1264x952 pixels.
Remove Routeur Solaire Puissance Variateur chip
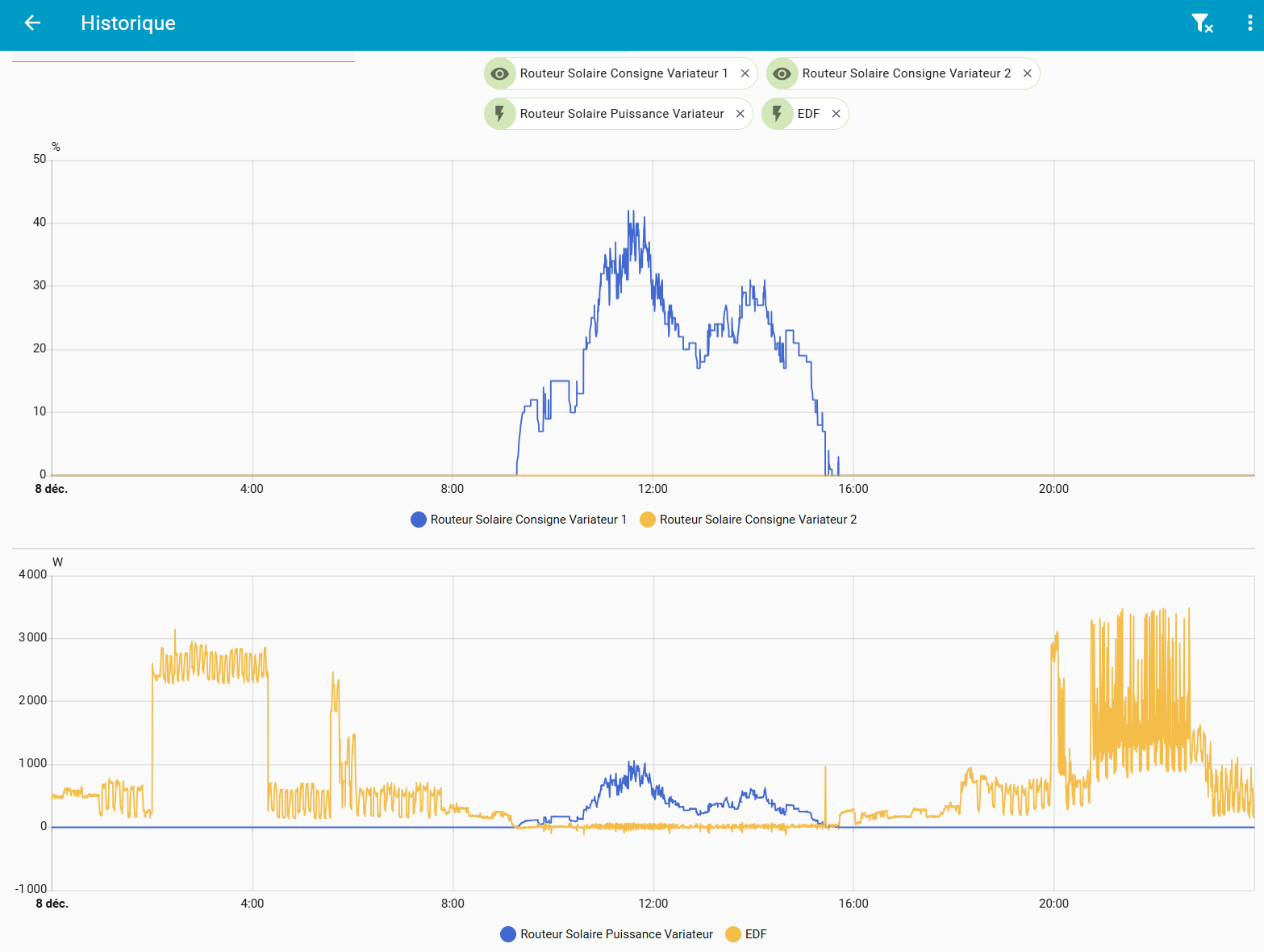click(740, 114)
